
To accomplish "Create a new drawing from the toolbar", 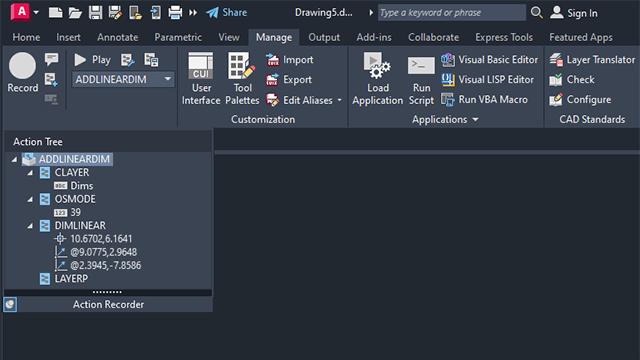I will point(56,12).
